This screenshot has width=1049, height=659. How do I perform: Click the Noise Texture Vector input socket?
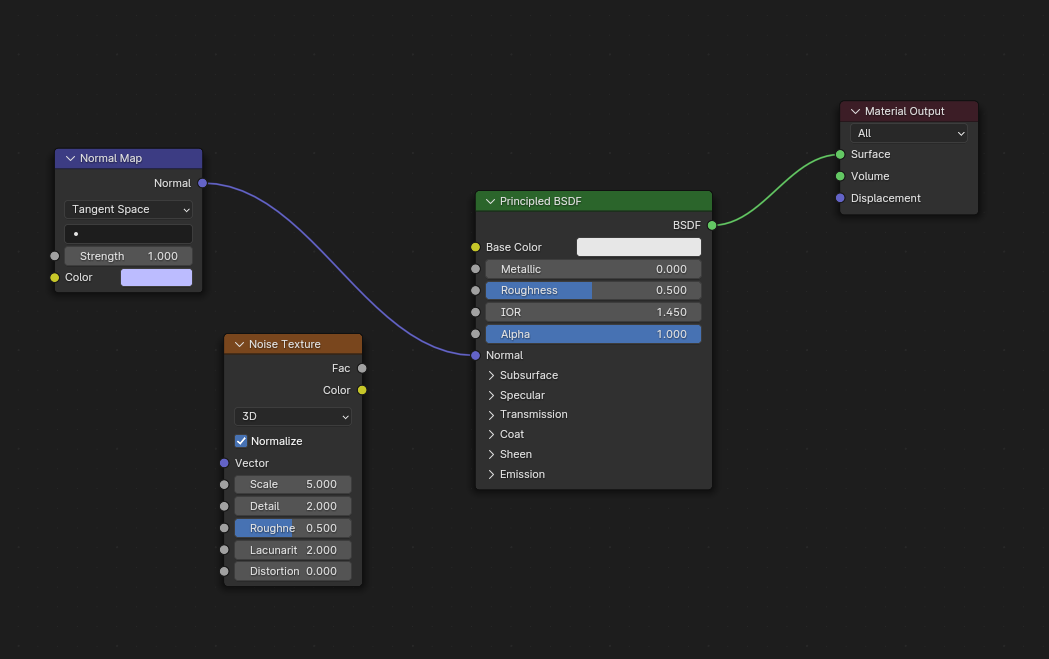[224, 463]
